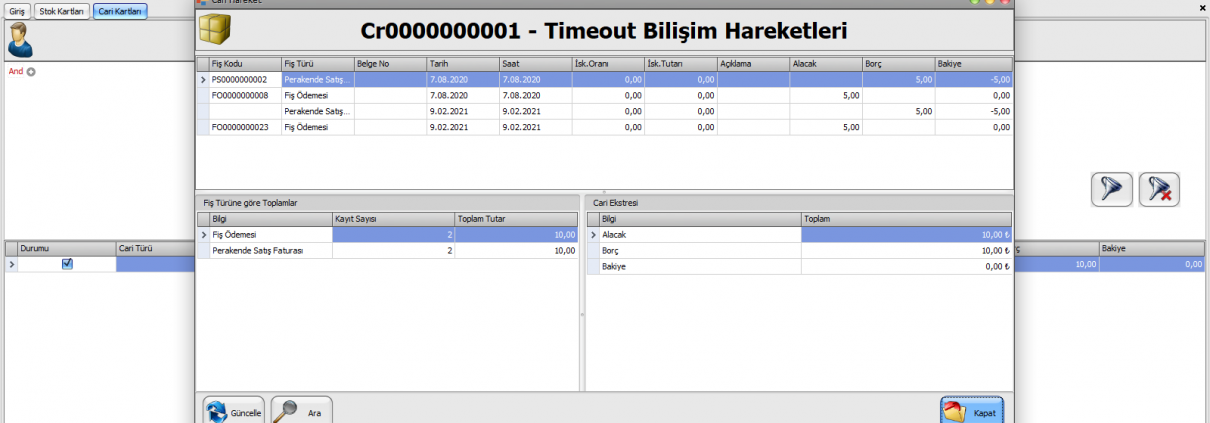Select row PS0000000002

pyautogui.click(x=604, y=79)
